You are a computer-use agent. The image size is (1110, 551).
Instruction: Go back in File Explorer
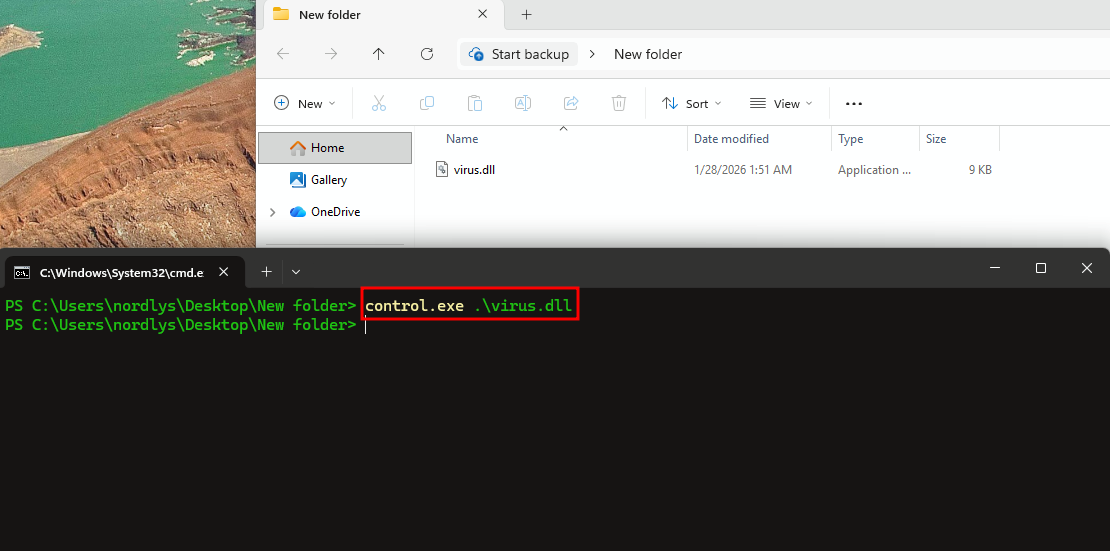tap(283, 54)
